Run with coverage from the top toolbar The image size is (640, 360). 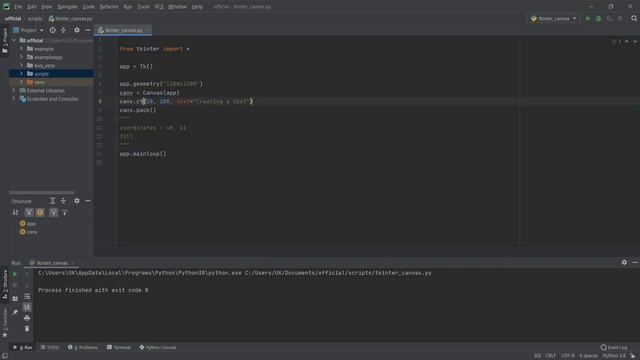[609, 19]
